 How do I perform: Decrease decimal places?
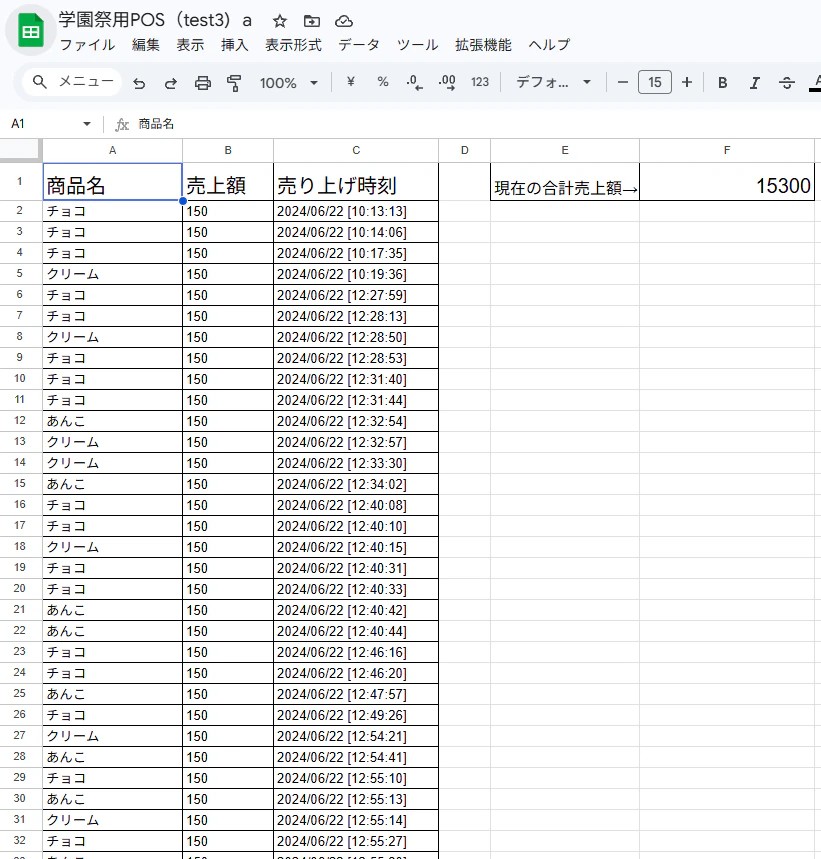click(414, 83)
